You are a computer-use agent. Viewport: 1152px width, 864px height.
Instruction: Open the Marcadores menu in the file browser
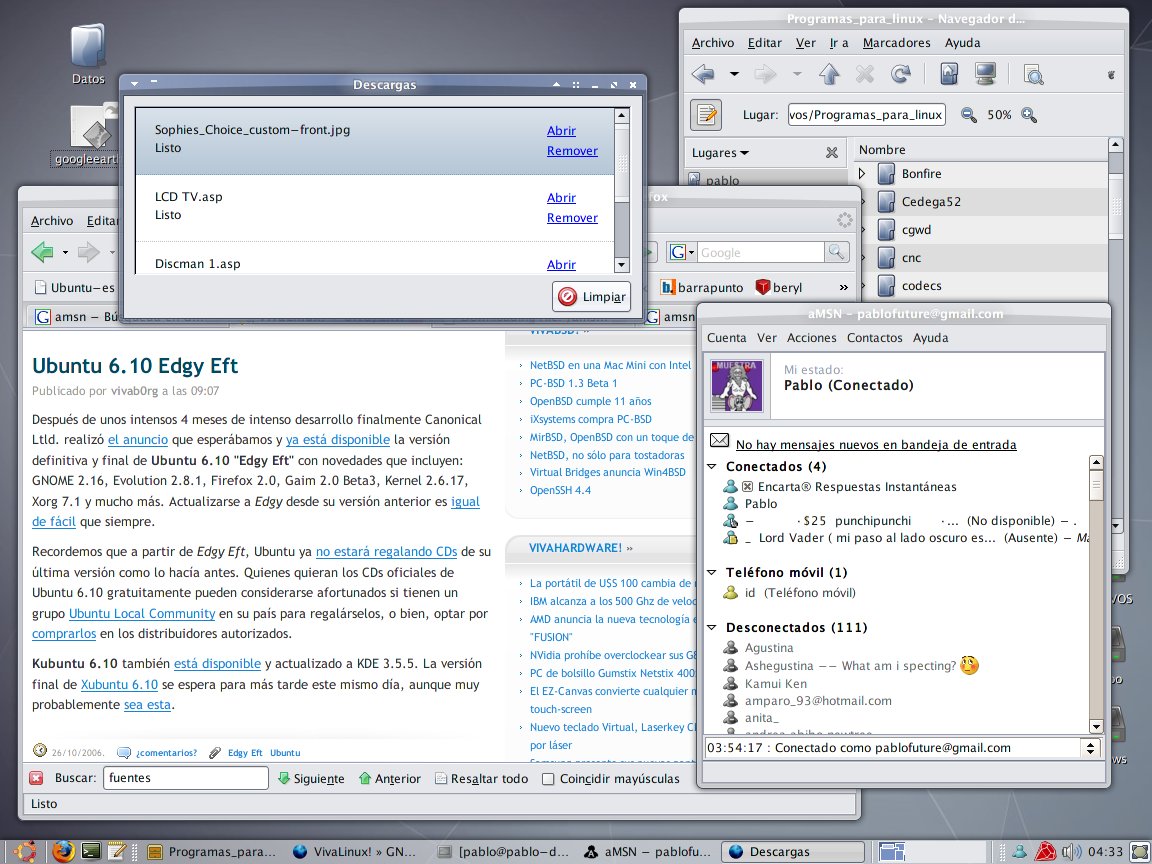(896, 43)
